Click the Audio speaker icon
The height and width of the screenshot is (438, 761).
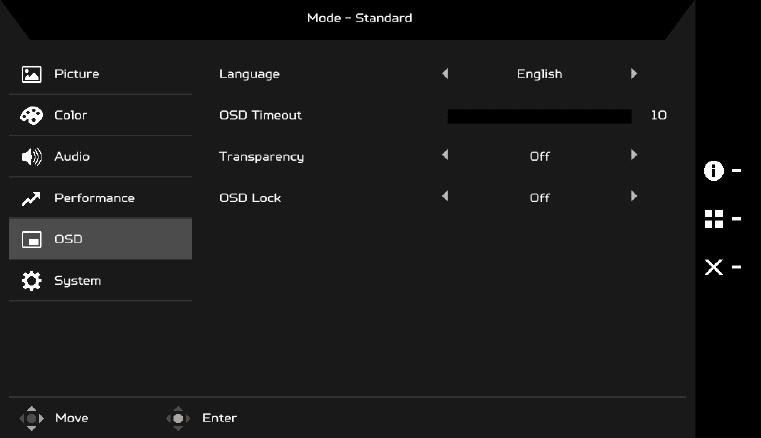[x=31, y=157]
